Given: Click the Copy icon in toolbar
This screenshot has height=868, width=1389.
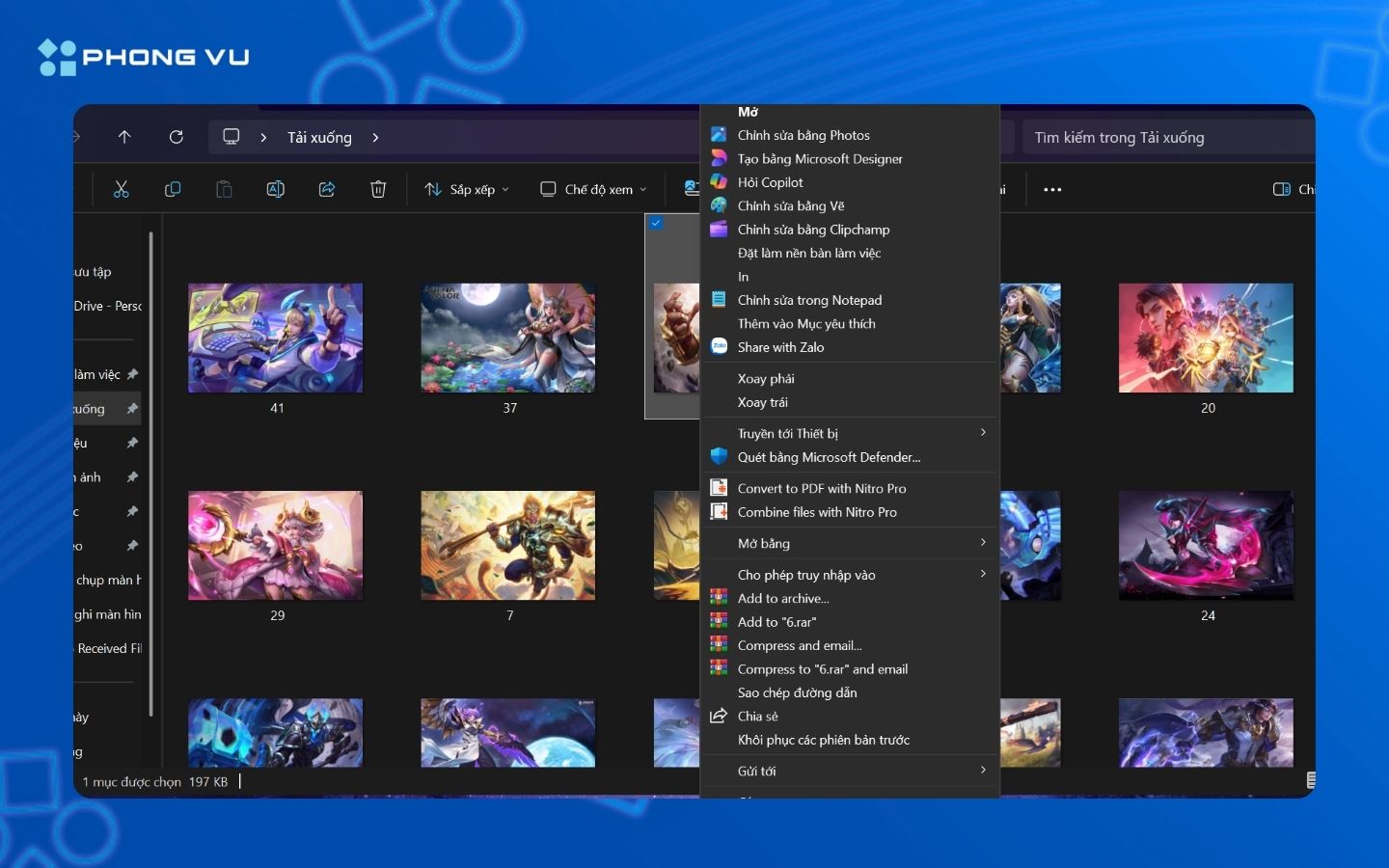Looking at the screenshot, I should 173,189.
